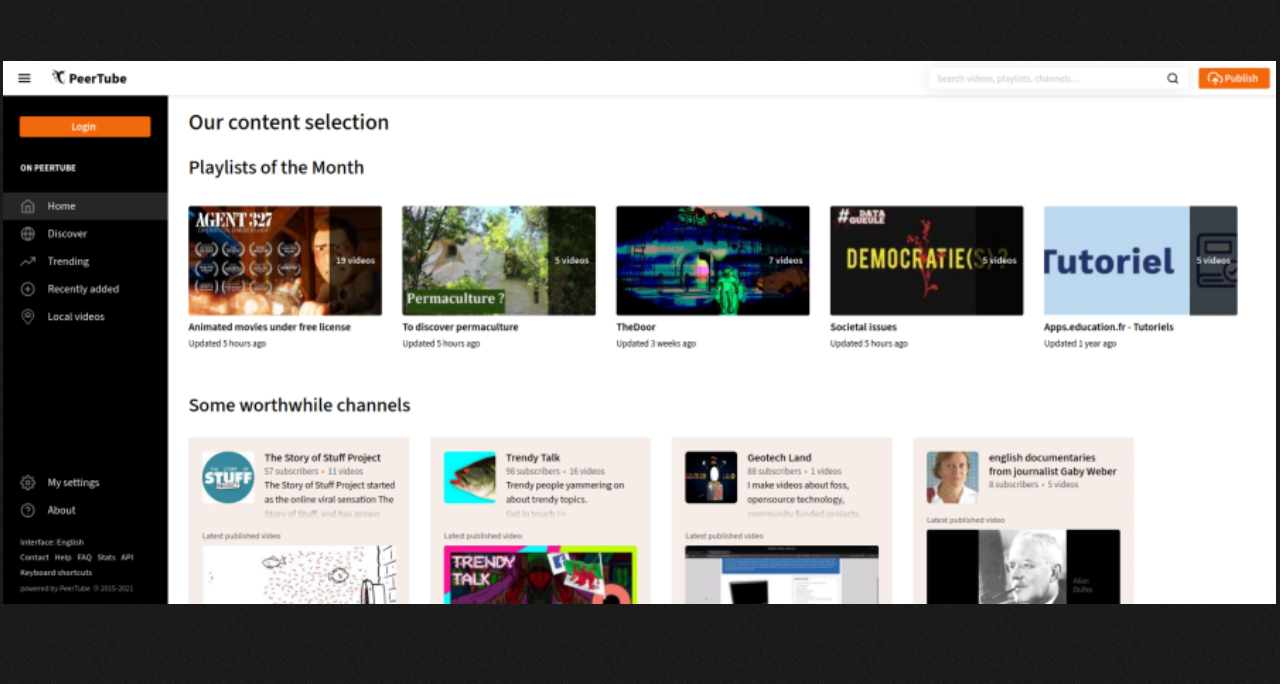Click 'Playlists of the Month' heading

277,168
